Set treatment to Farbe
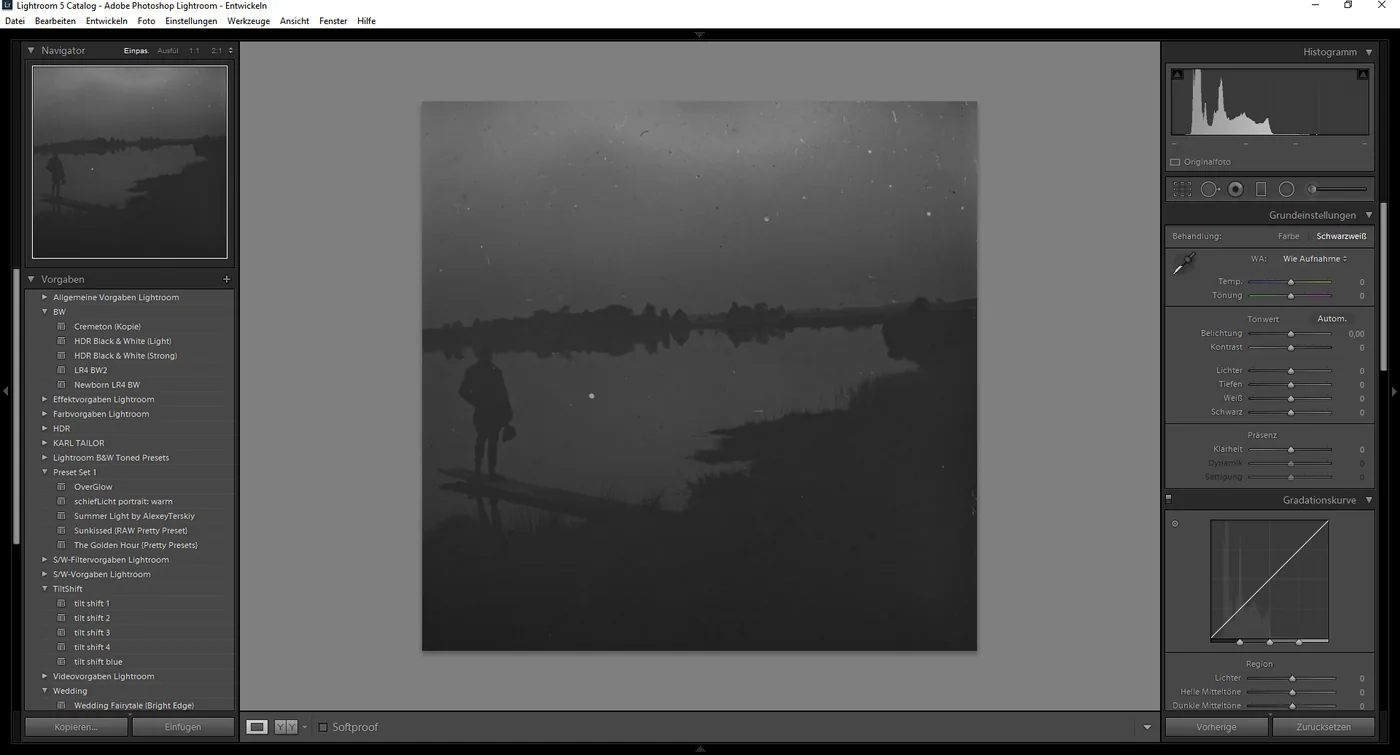The width and height of the screenshot is (1400, 755). 1288,237
